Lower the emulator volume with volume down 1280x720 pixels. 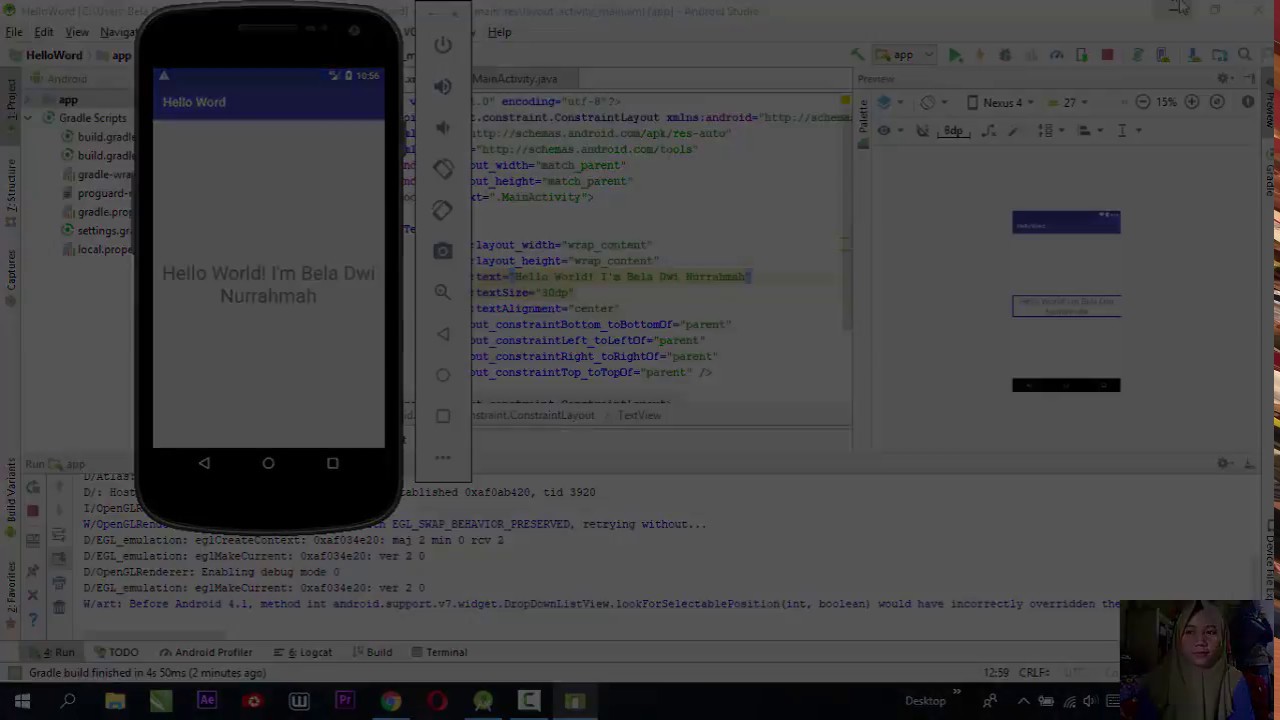pos(443,128)
